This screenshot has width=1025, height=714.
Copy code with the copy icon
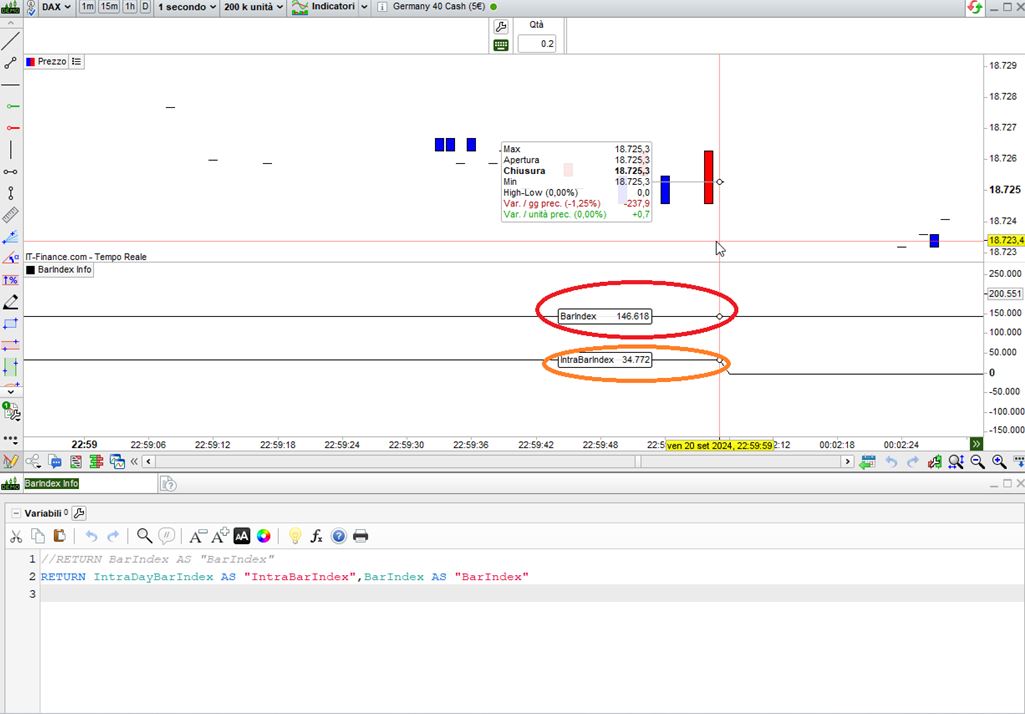(x=38, y=537)
